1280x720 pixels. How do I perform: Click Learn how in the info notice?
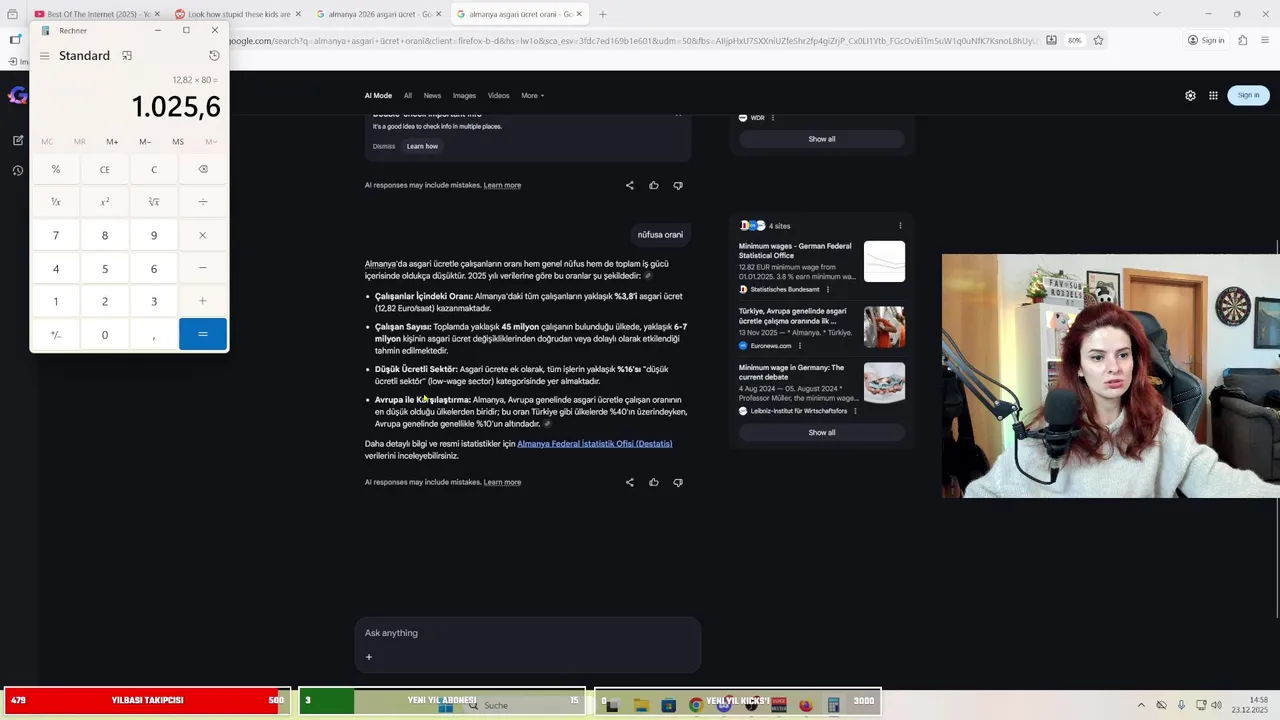(422, 146)
